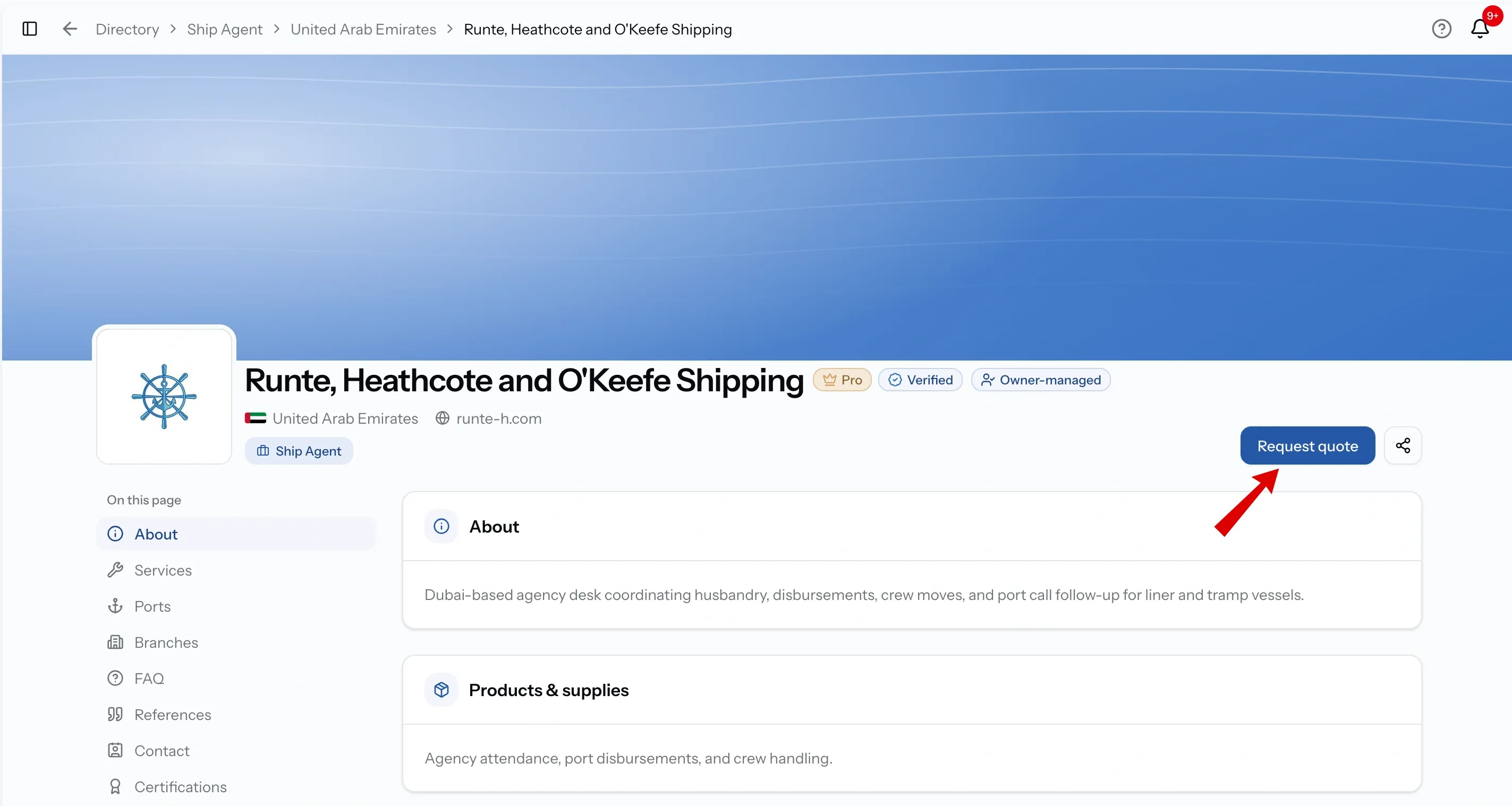This screenshot has height=806, width=1512.
Task: Click the Dubai-based agency description text
Action: (864, 595)
